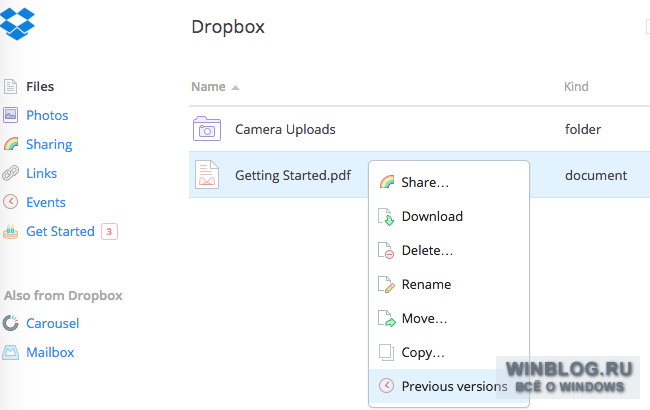Click the Dropbox logo icon
This screenshot has height=410, width=650.
point(17,24)
